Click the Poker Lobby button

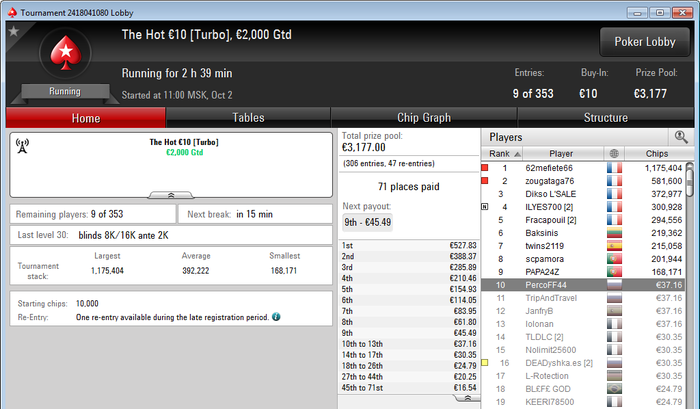(x=645, y=42)
